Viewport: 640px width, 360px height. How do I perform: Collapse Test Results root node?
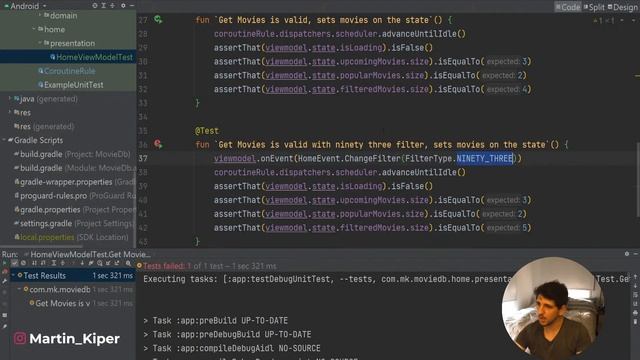(13, 276)
